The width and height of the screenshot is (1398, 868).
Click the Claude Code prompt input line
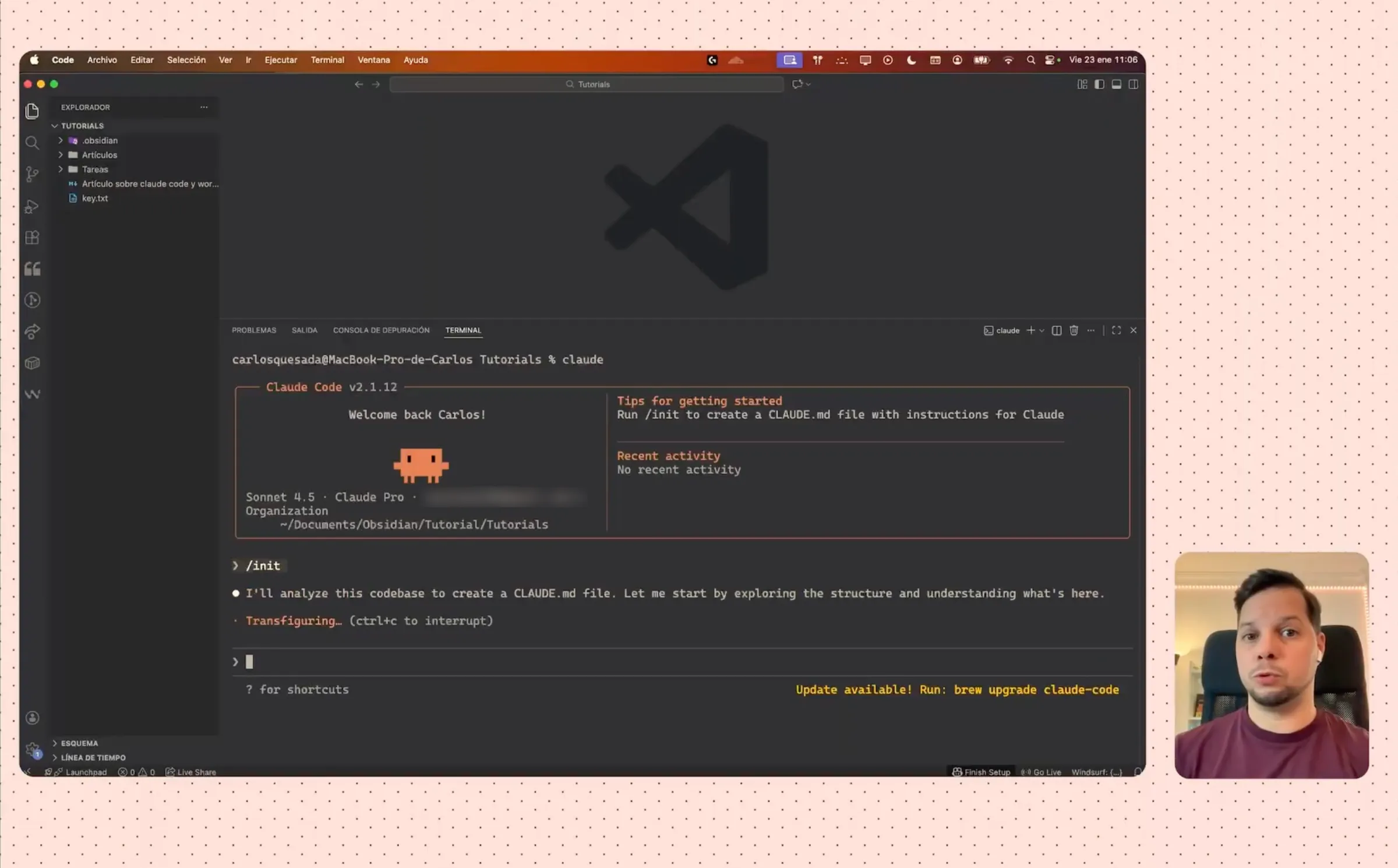point(682,662)
